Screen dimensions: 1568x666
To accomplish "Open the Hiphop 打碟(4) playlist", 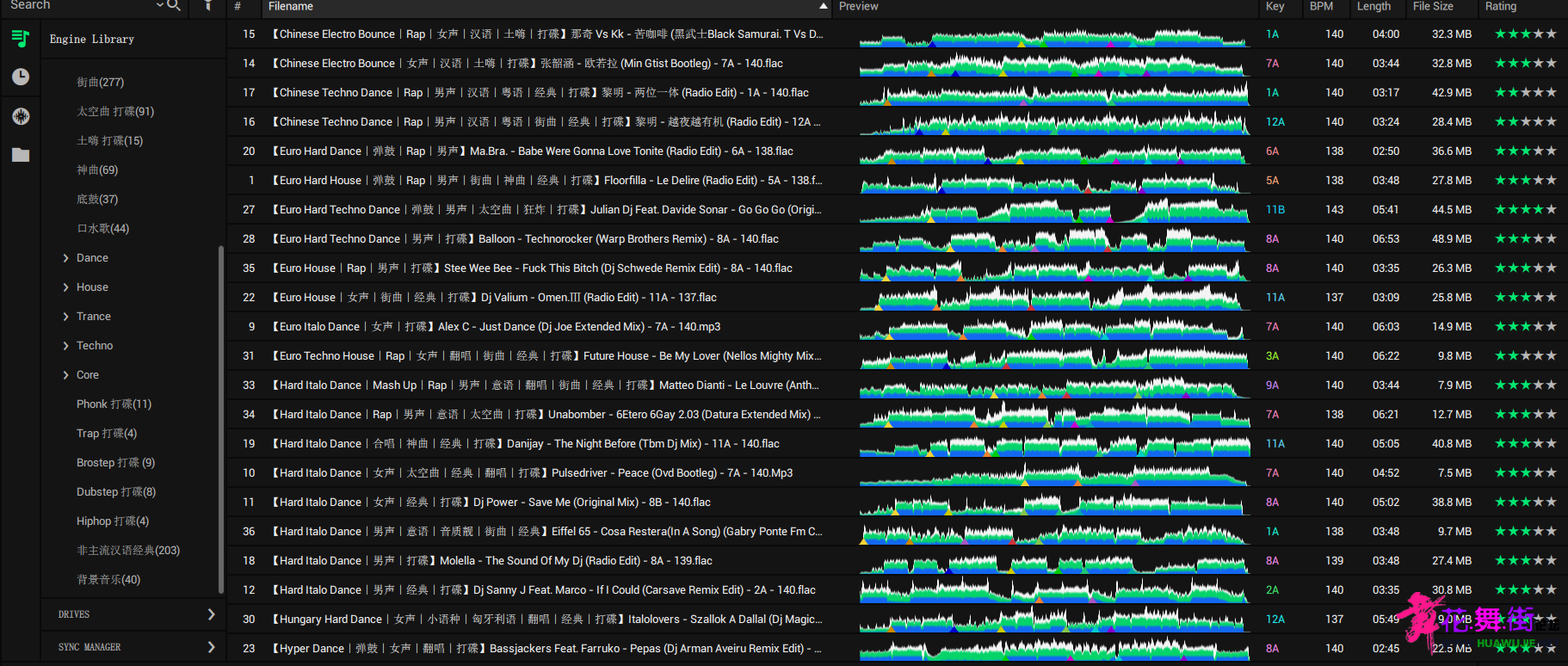I will pyautogui.click(x=113, y=521).
